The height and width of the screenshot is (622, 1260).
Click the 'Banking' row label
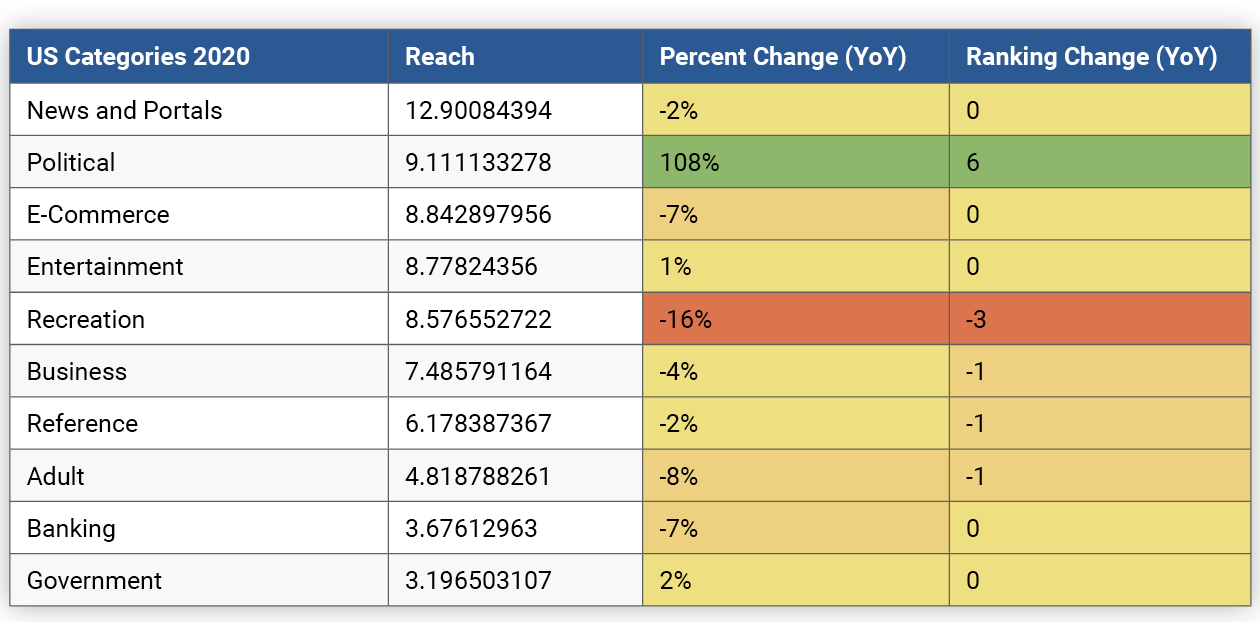tap(71, 528)
